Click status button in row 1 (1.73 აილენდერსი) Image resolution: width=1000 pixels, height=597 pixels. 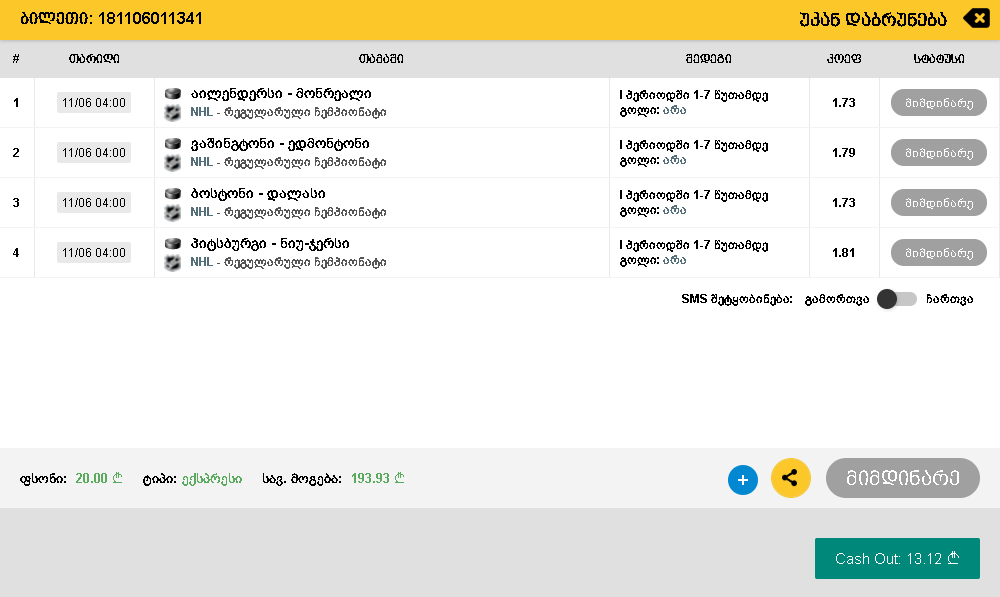[x=939, y=103]
